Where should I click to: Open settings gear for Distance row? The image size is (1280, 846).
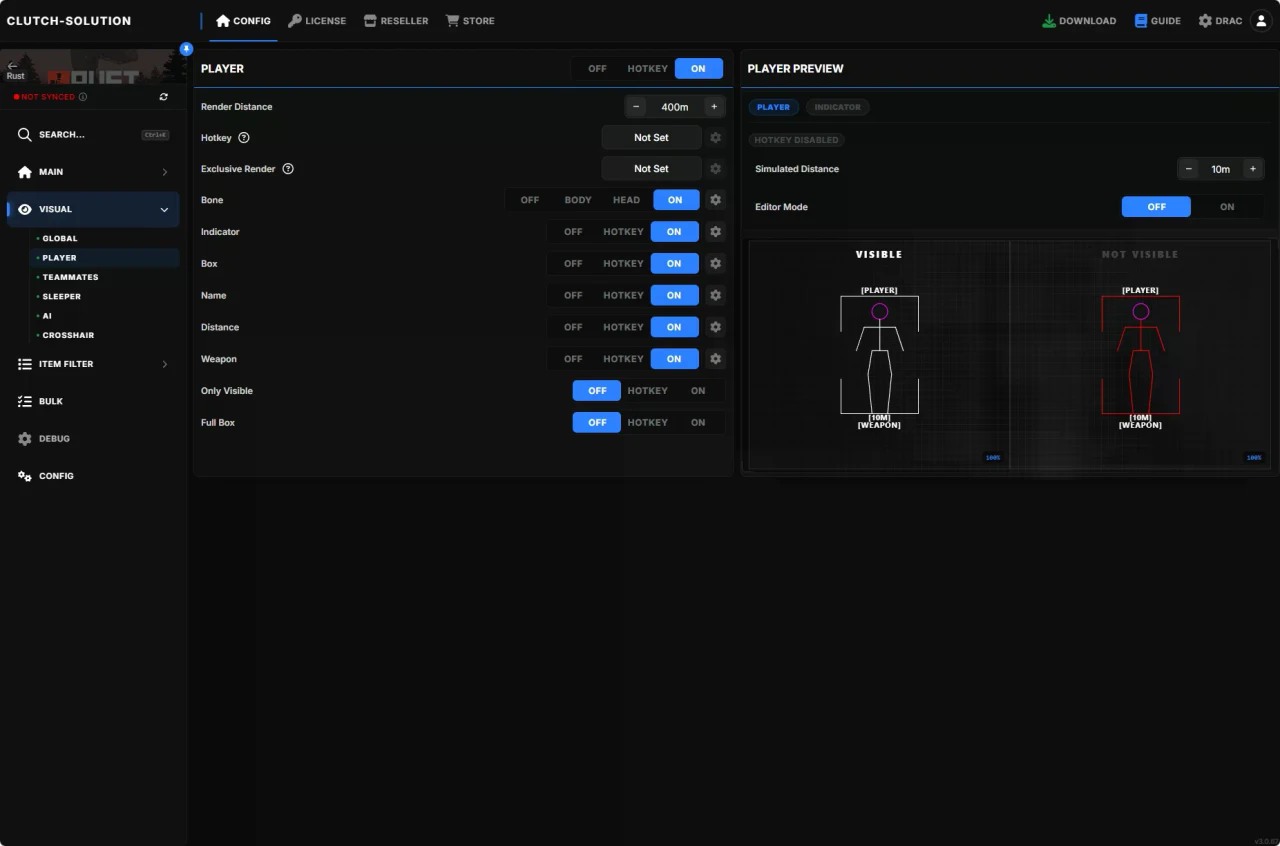[x=715, y=327]
